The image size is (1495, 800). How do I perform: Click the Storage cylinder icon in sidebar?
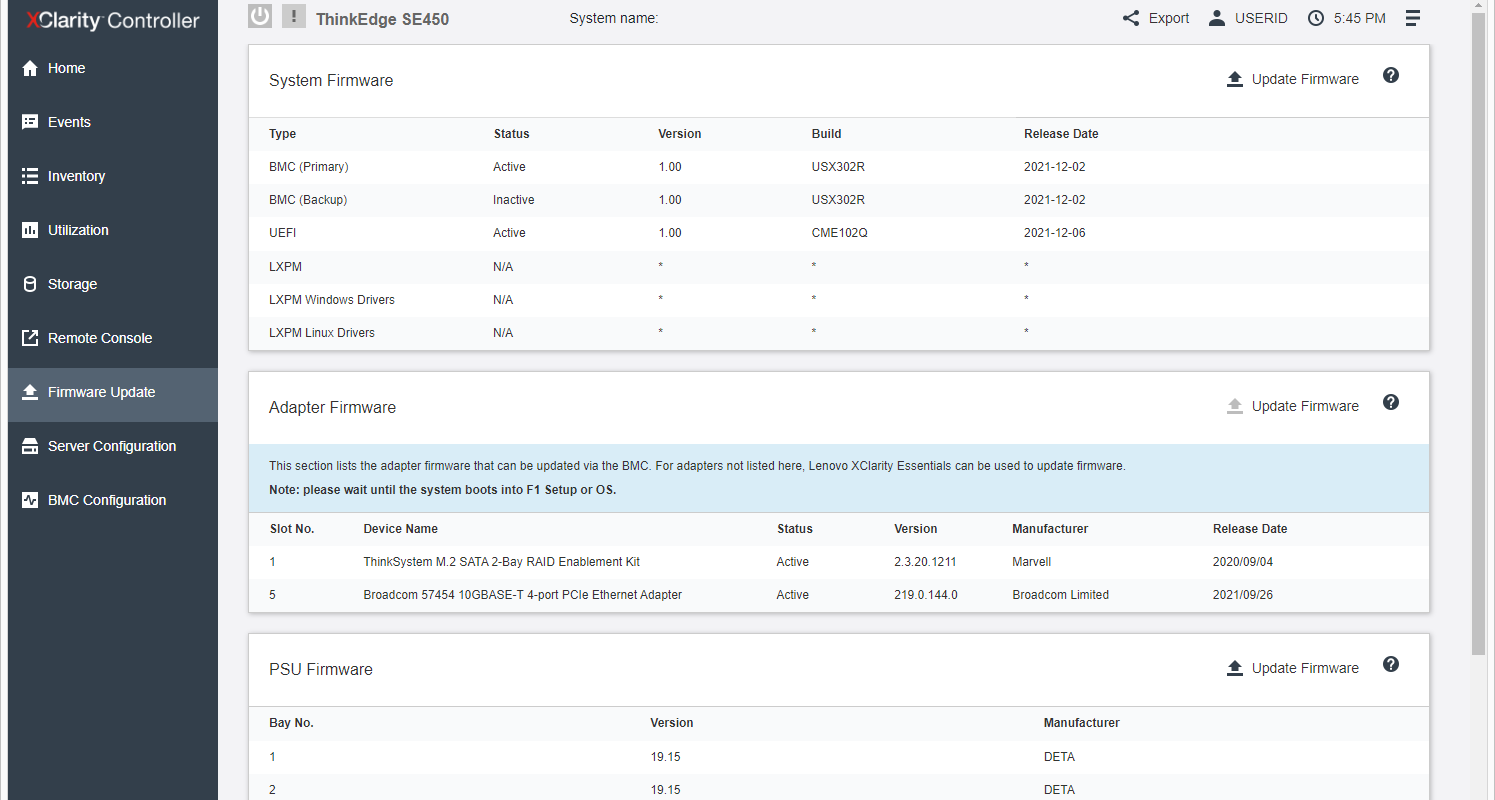point(30,284)
